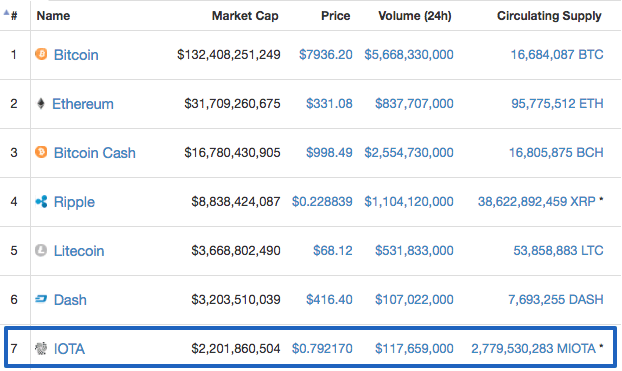Click the IOTA logo icon

point(41,348)
